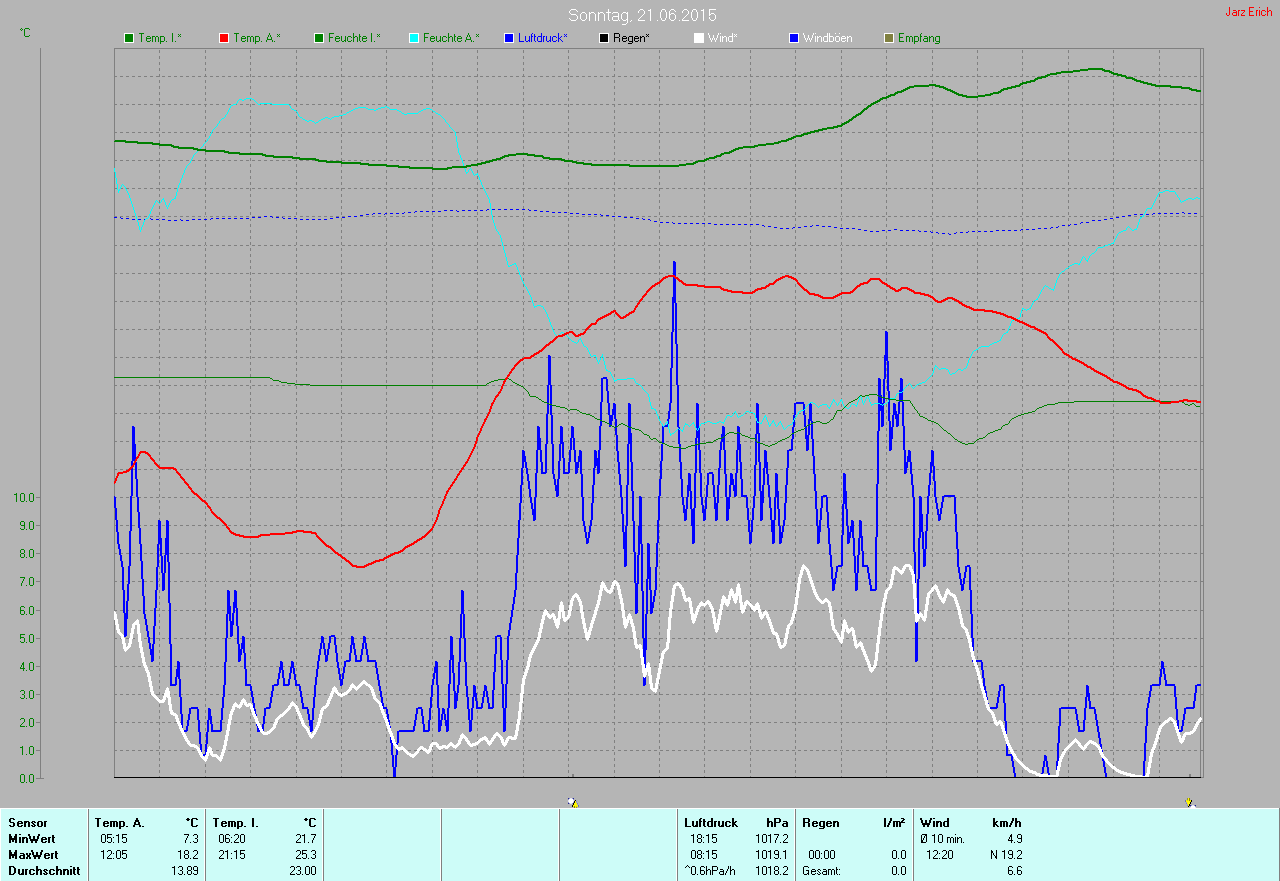Select the Luftdruck column header in table

tap(710, 823)
